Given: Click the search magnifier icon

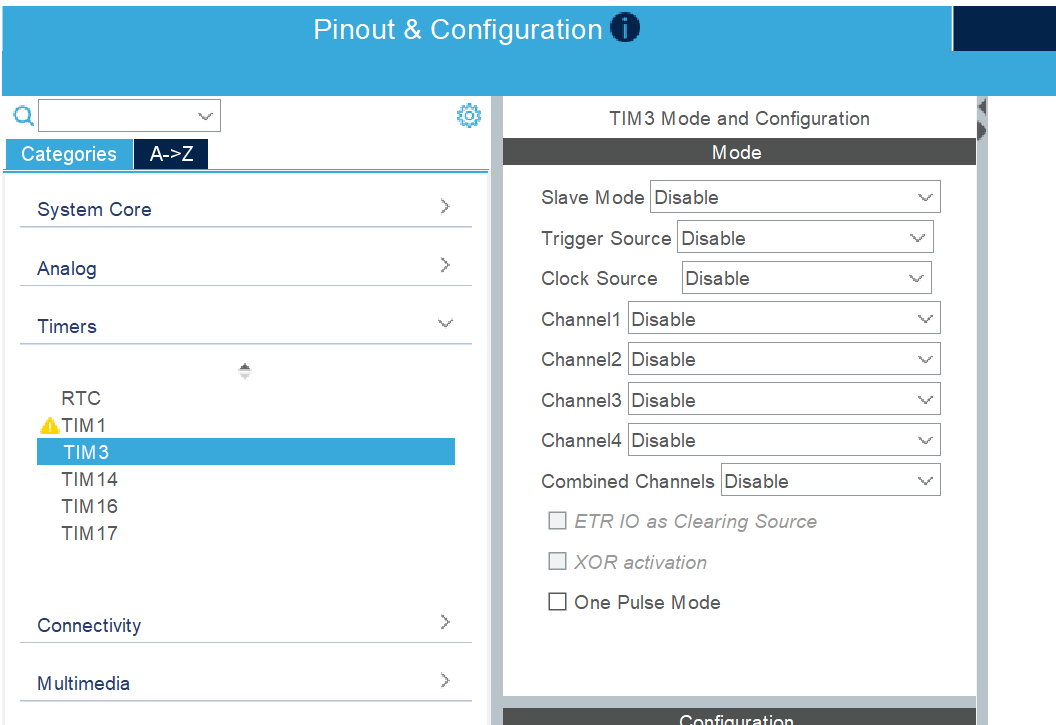Looking at the screenshot, I should point(23,116).
